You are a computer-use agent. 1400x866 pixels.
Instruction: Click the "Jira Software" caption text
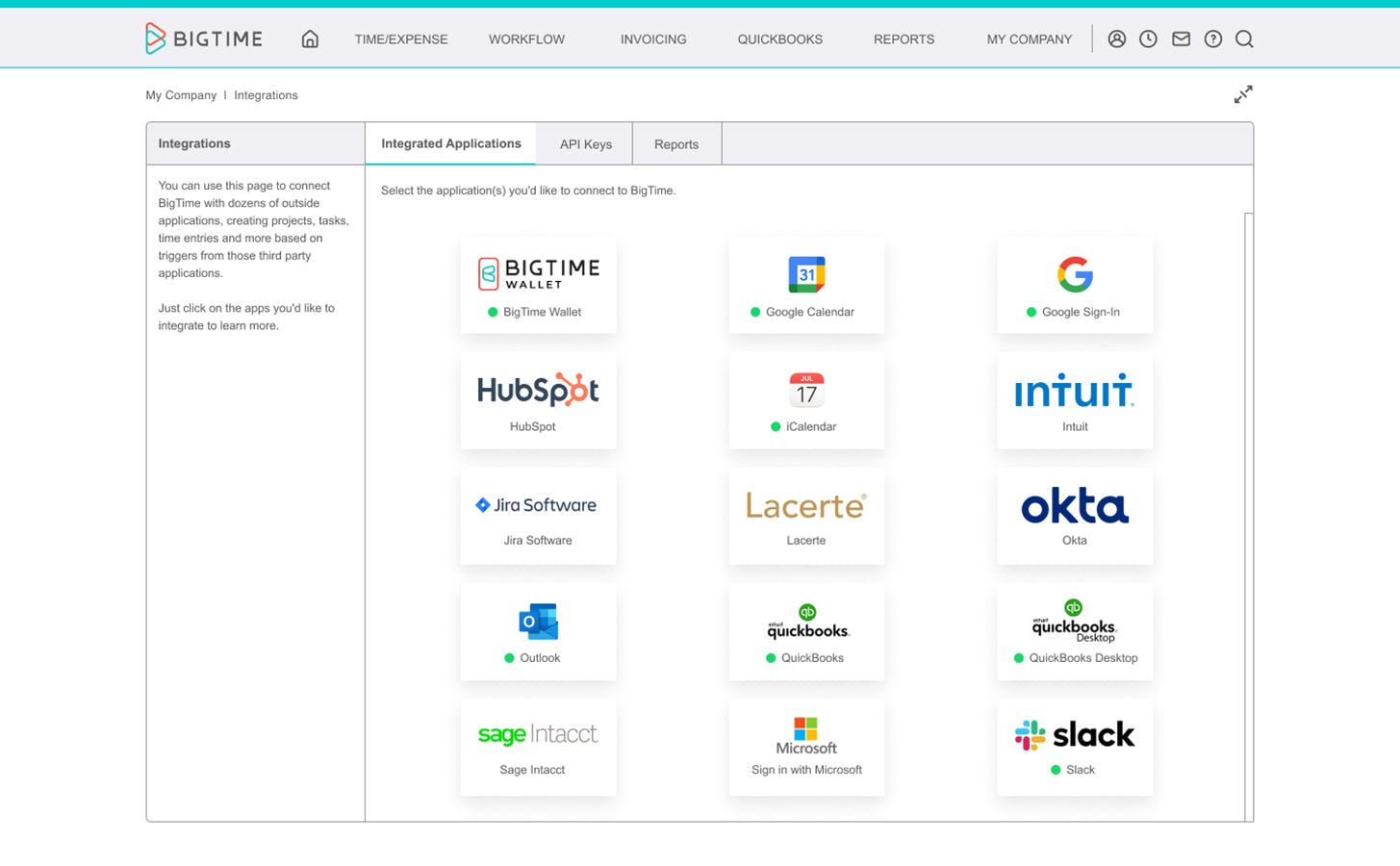538,540
